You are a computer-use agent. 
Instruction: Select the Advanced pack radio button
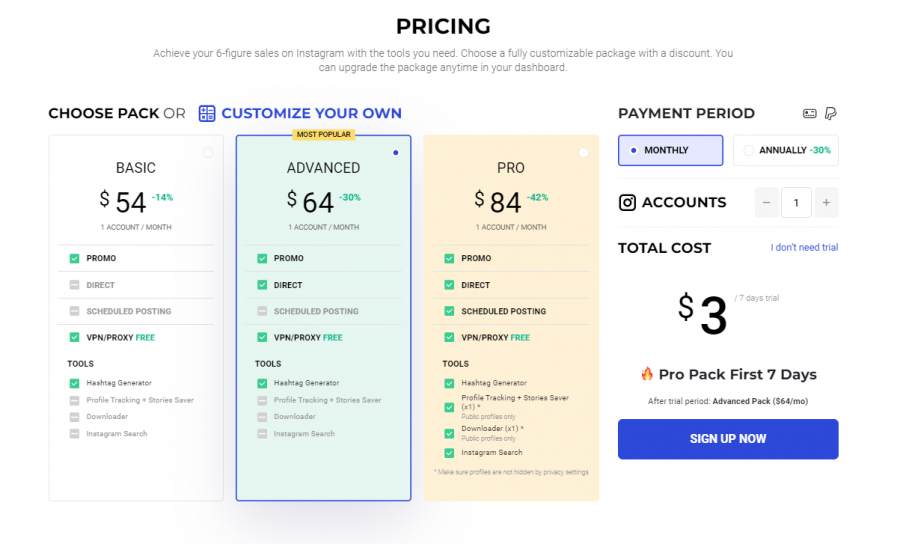click(x=396, y=153)
